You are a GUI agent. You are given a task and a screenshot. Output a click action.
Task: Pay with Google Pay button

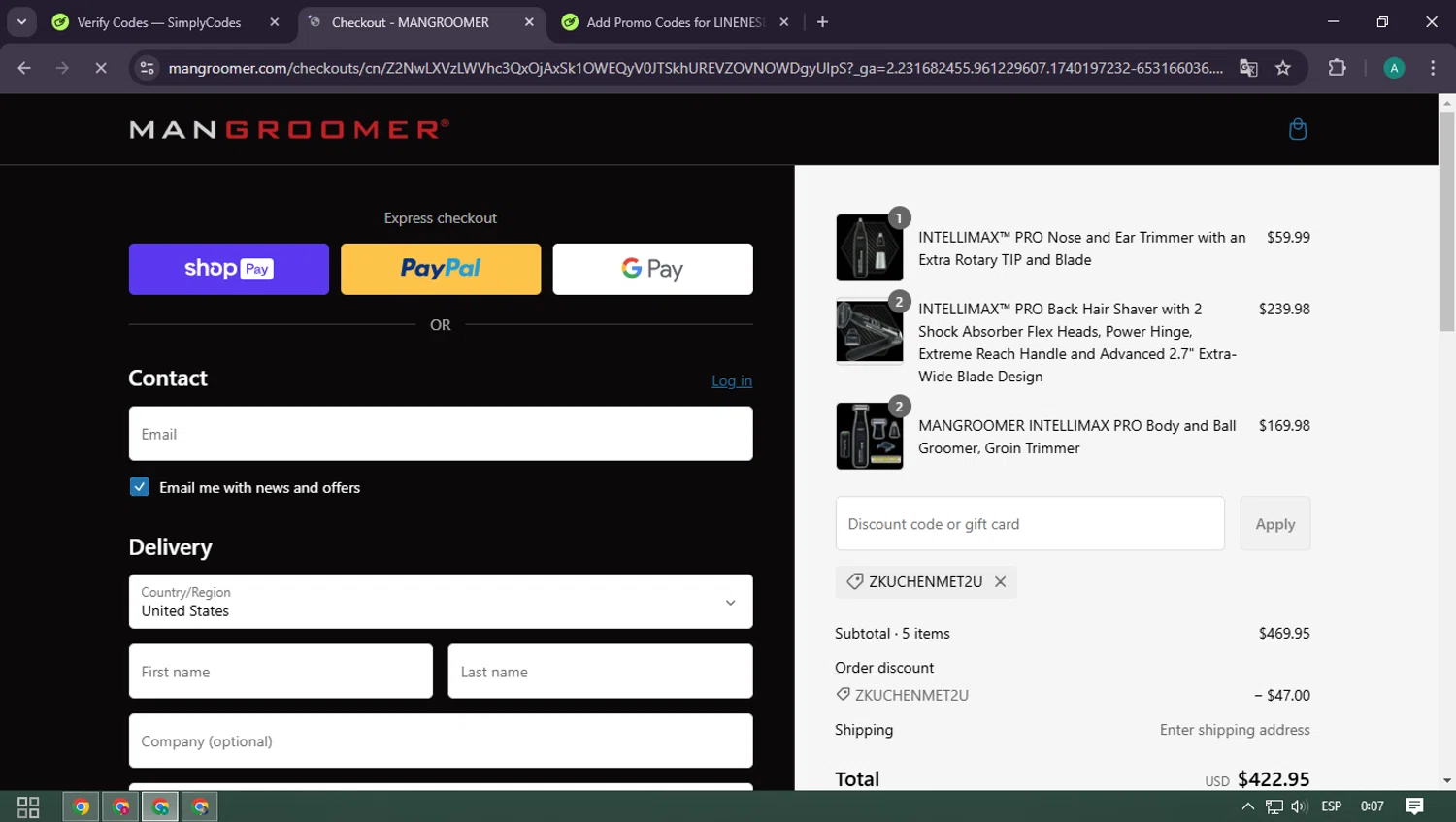[653, 269]
